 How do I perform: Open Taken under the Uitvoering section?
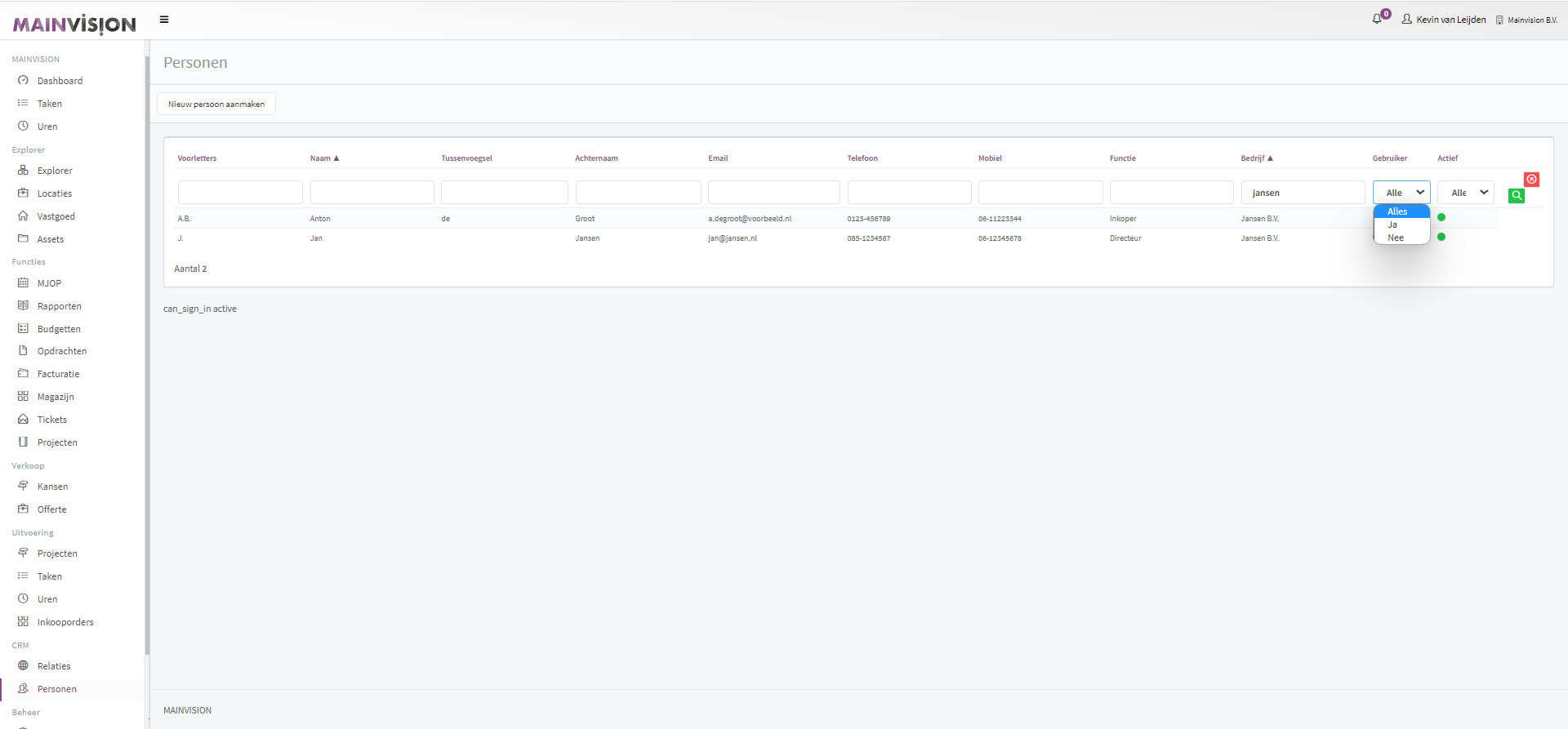coord(50,576)
